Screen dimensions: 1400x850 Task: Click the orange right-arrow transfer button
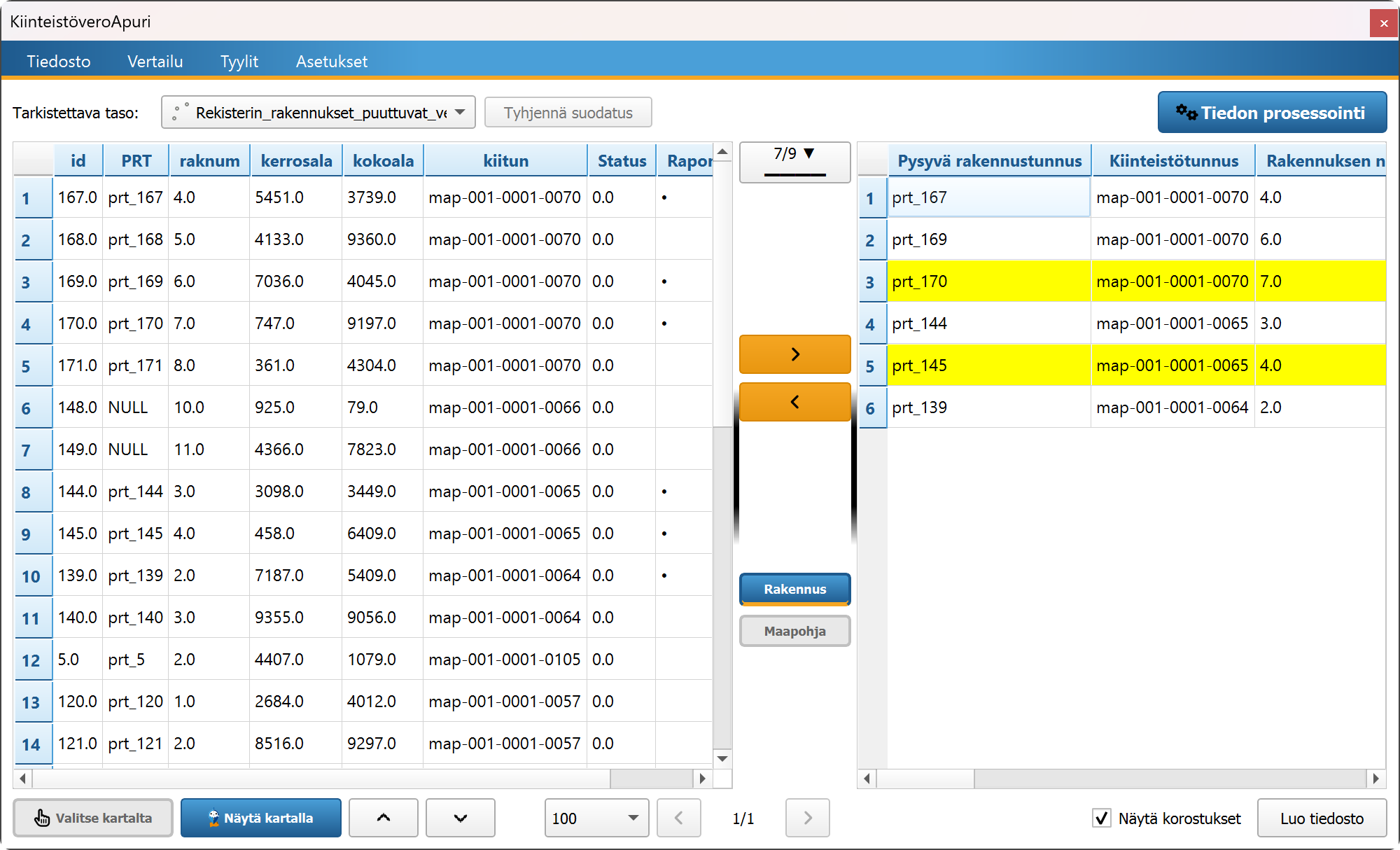(794, 354)
